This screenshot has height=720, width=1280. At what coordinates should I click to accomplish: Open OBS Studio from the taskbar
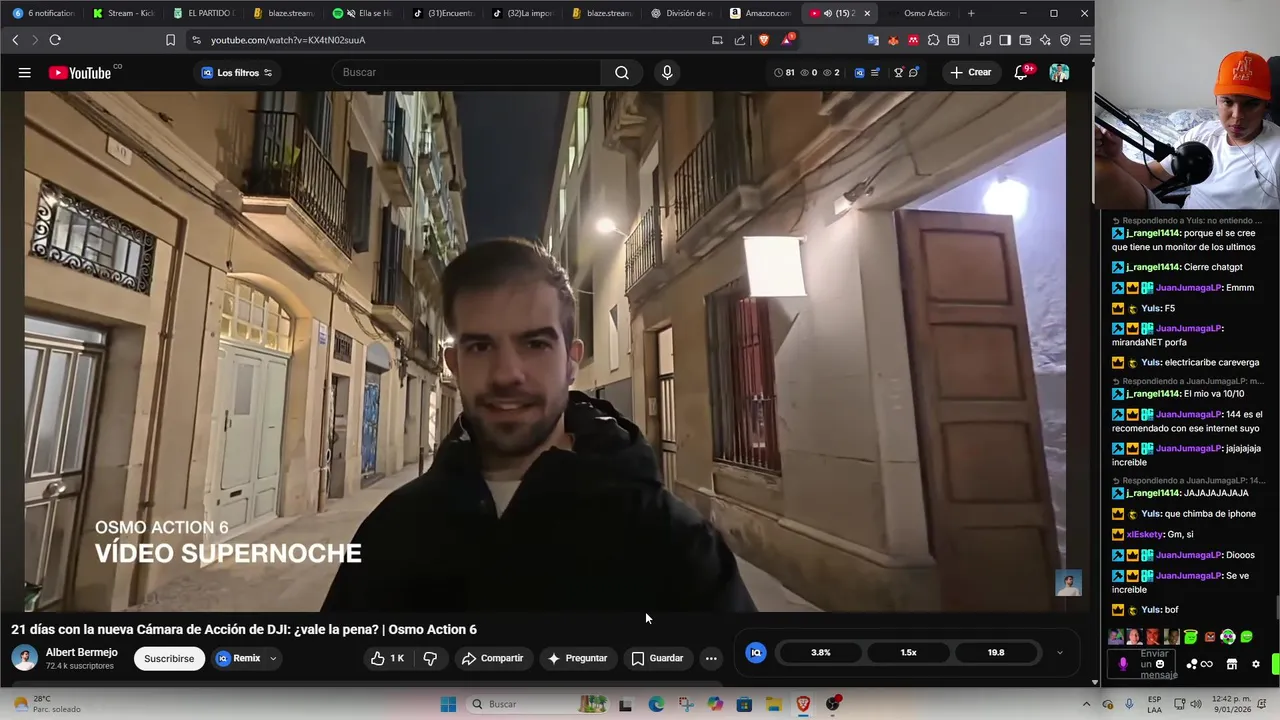coord(832,704)
